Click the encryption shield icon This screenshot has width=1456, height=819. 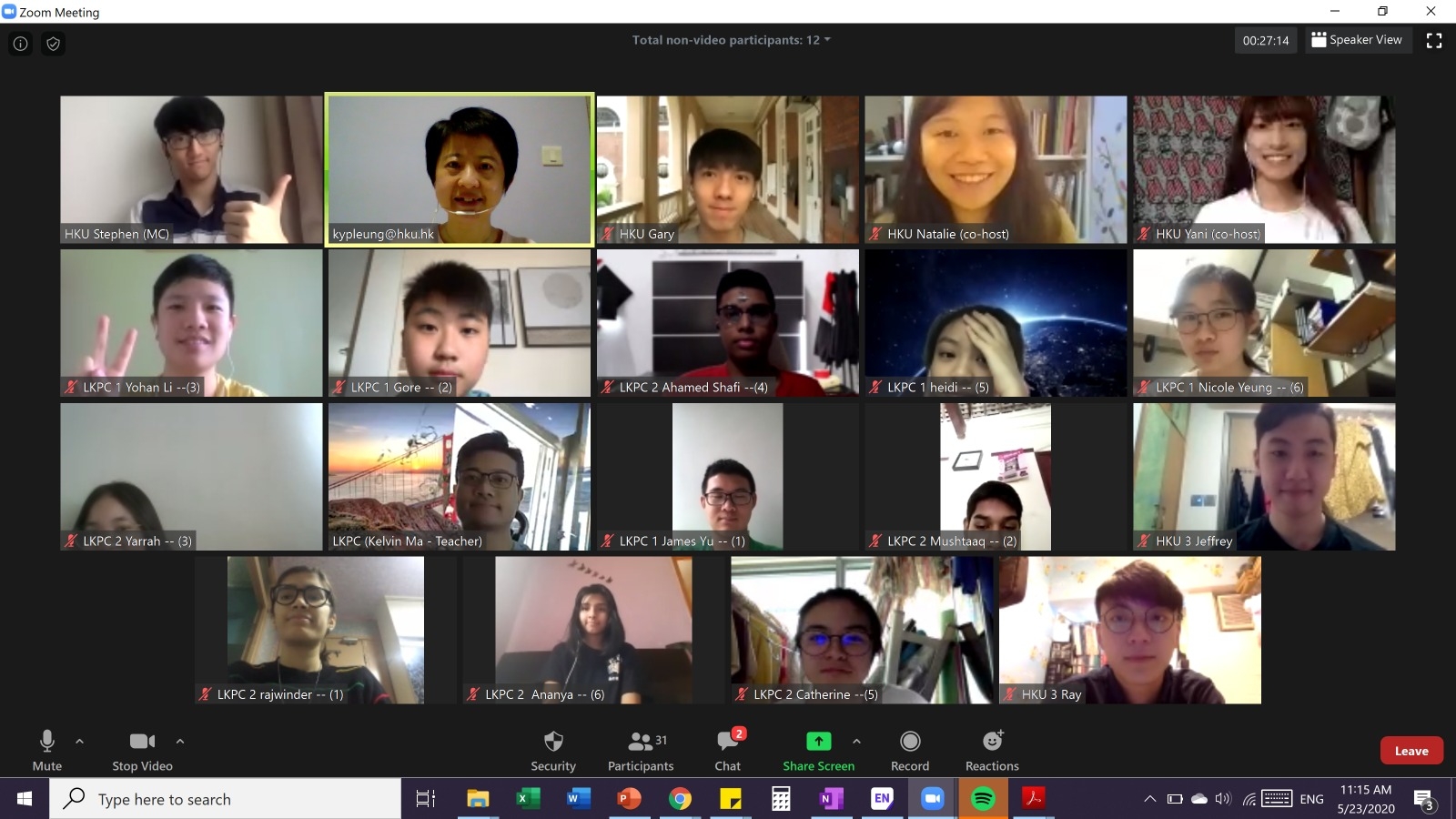[54, 44]
